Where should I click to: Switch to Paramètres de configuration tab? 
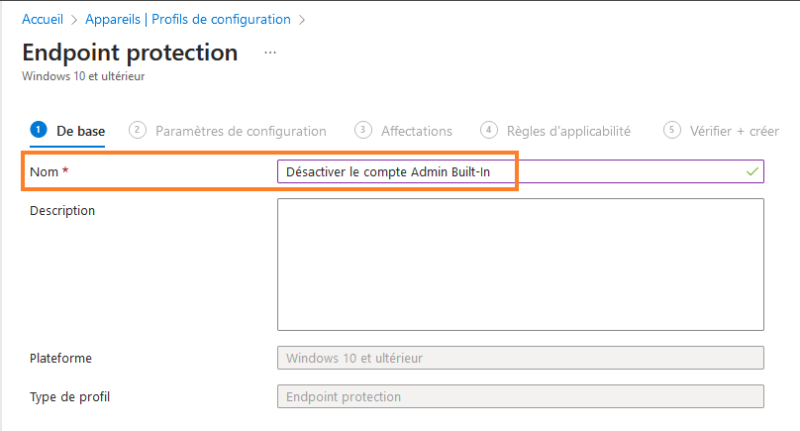[x=241, y=131]
